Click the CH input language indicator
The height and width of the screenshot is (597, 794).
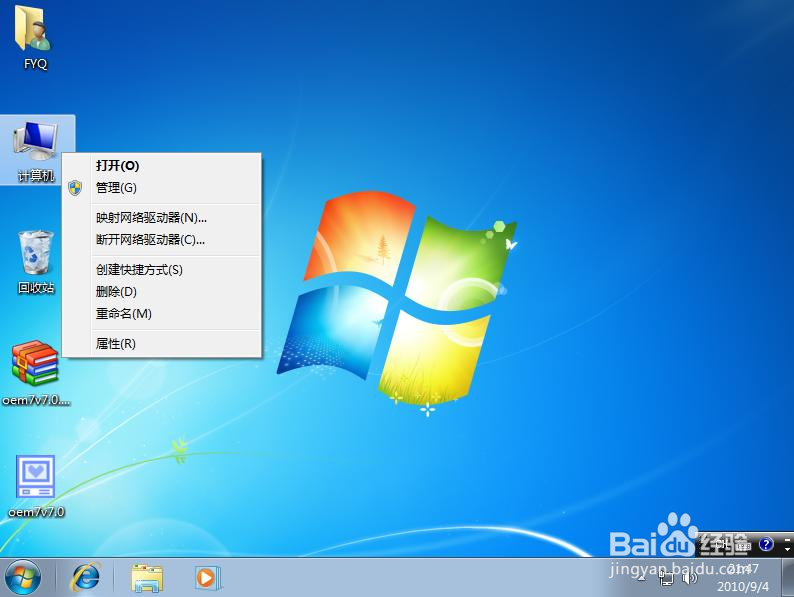point(721,545)
